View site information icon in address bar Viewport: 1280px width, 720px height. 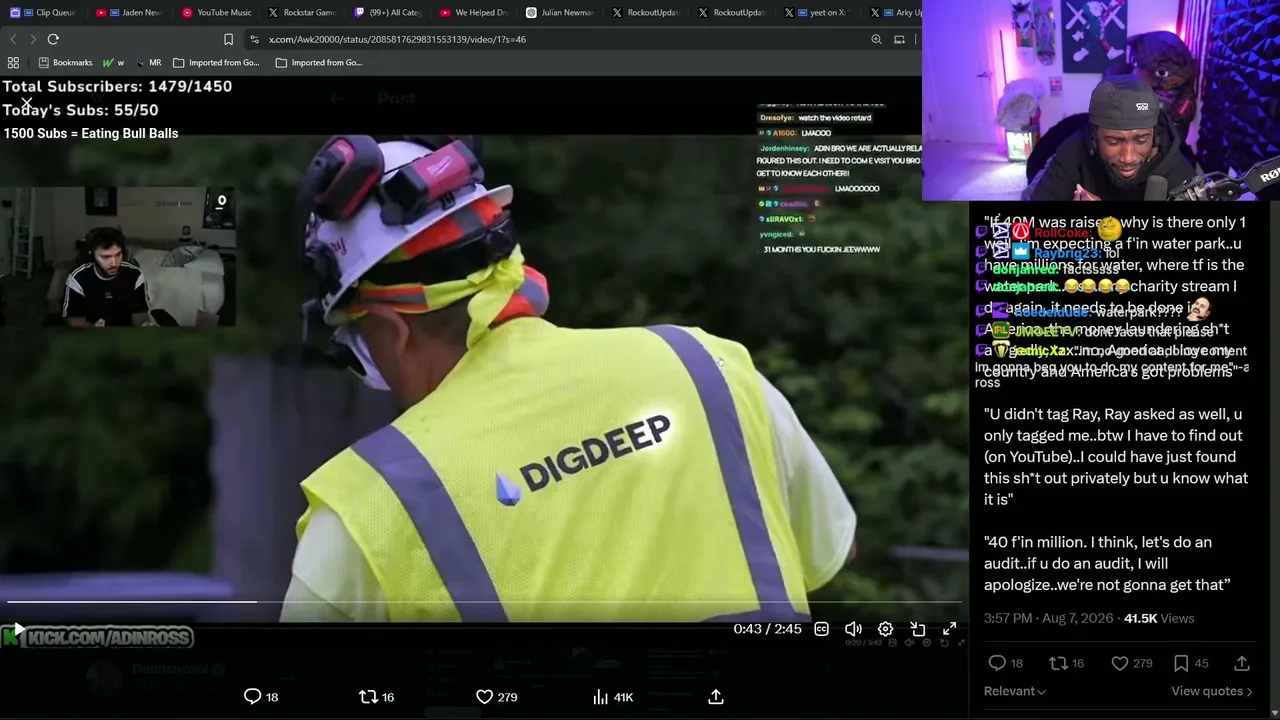pyautogui.click(x=255, y=39)
